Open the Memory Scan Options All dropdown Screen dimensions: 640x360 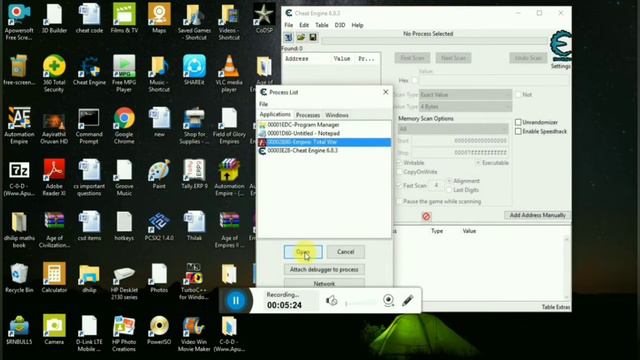453,129
